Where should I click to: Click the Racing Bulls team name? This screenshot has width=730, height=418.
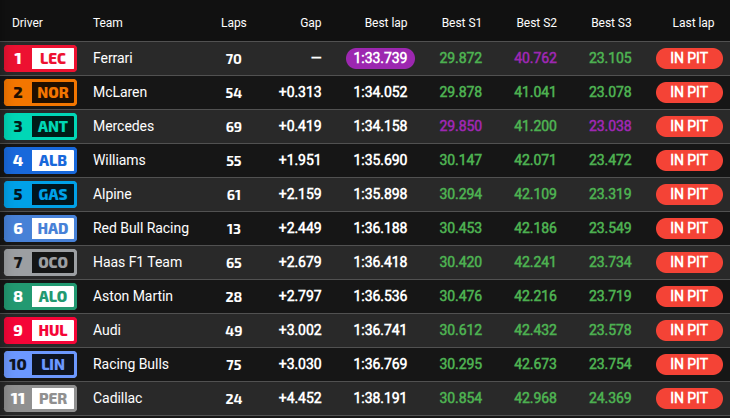click(x=130, y=364)
